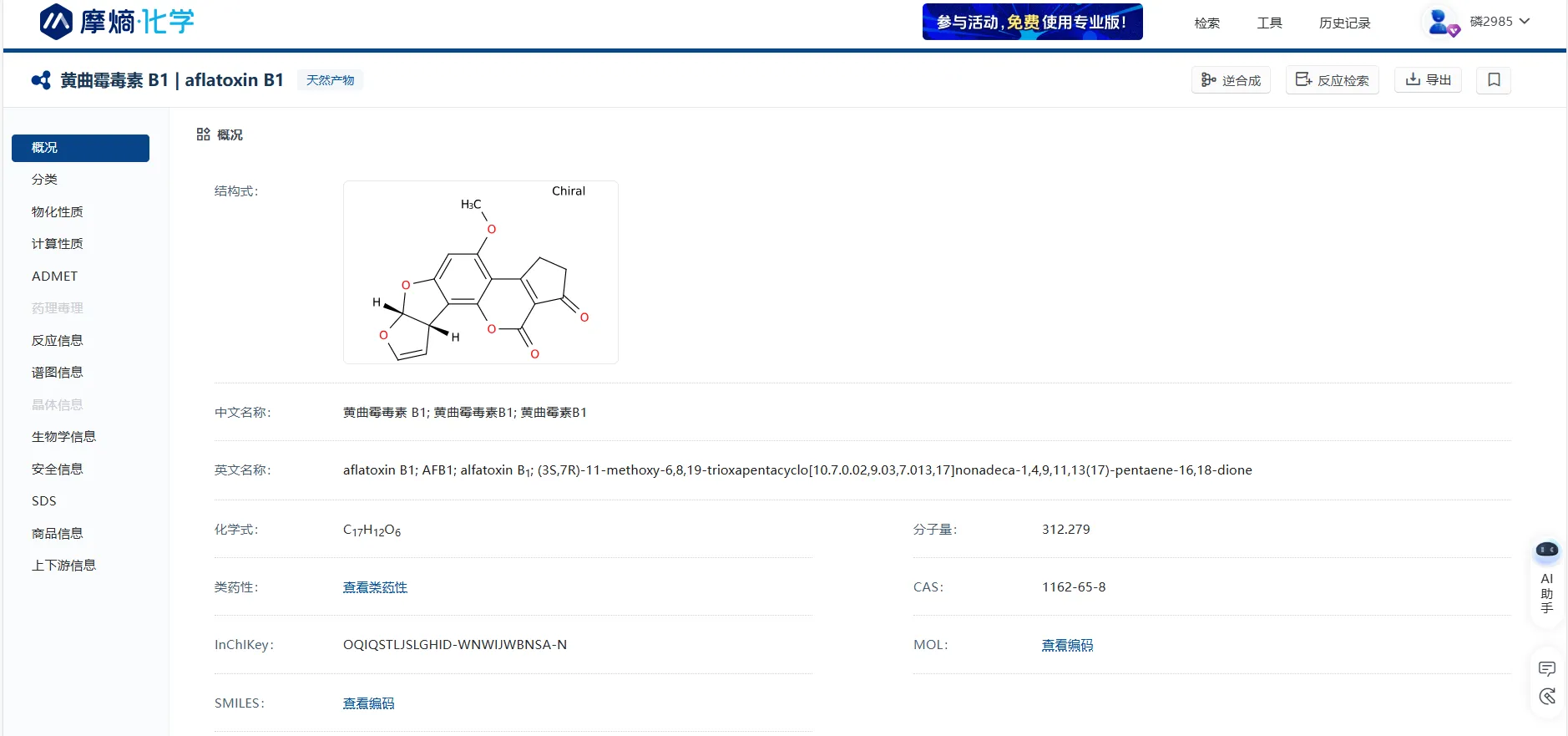This screenshot has width=1568, height=736.
Task: Open the feedback chat icon
Action: [1546, 668]
